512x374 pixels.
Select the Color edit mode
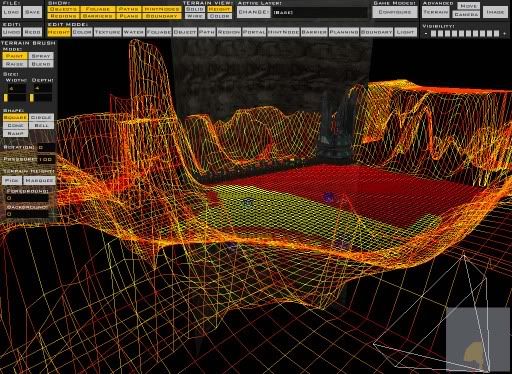pyautogui.click(x=82, y=32)
